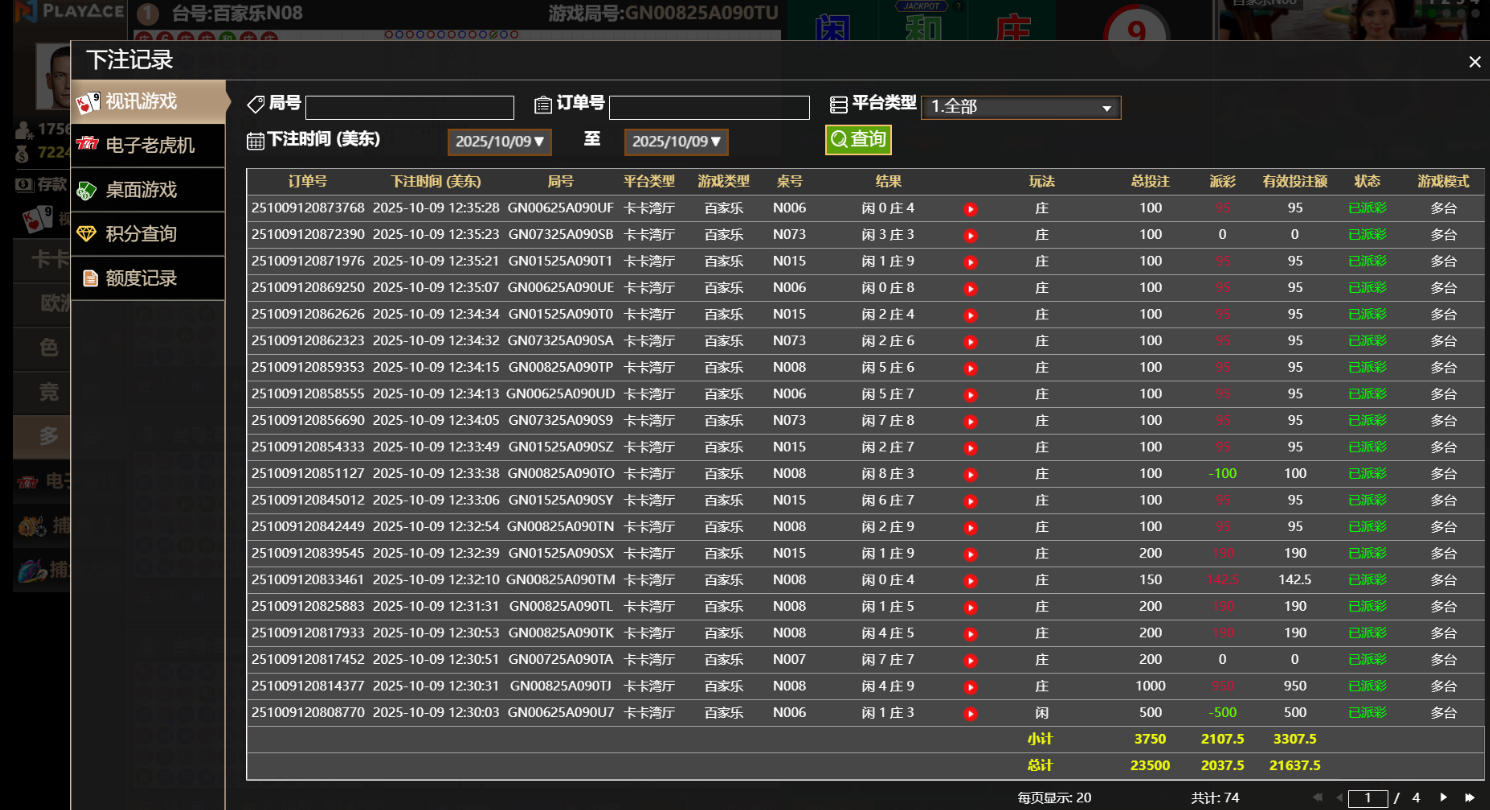Play replay for round GN01525A090SX
Image resolution: width=1490 pixels, height=810 pixels.
pyautogui.click(x=970, y=554)
